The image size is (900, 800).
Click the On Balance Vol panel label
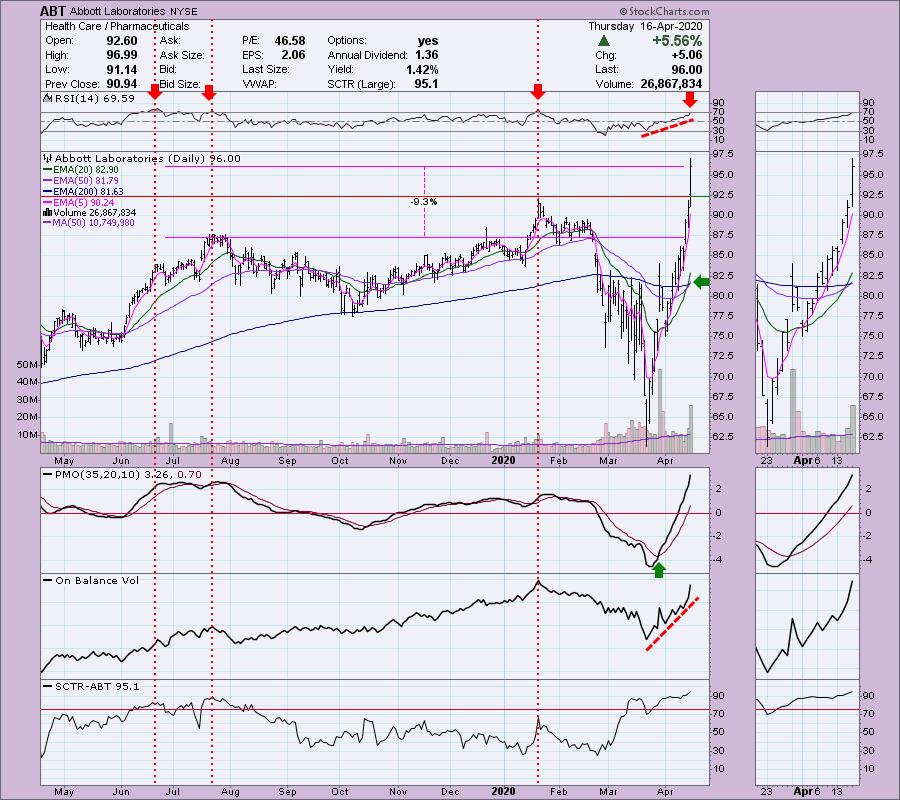pos(97,580)
